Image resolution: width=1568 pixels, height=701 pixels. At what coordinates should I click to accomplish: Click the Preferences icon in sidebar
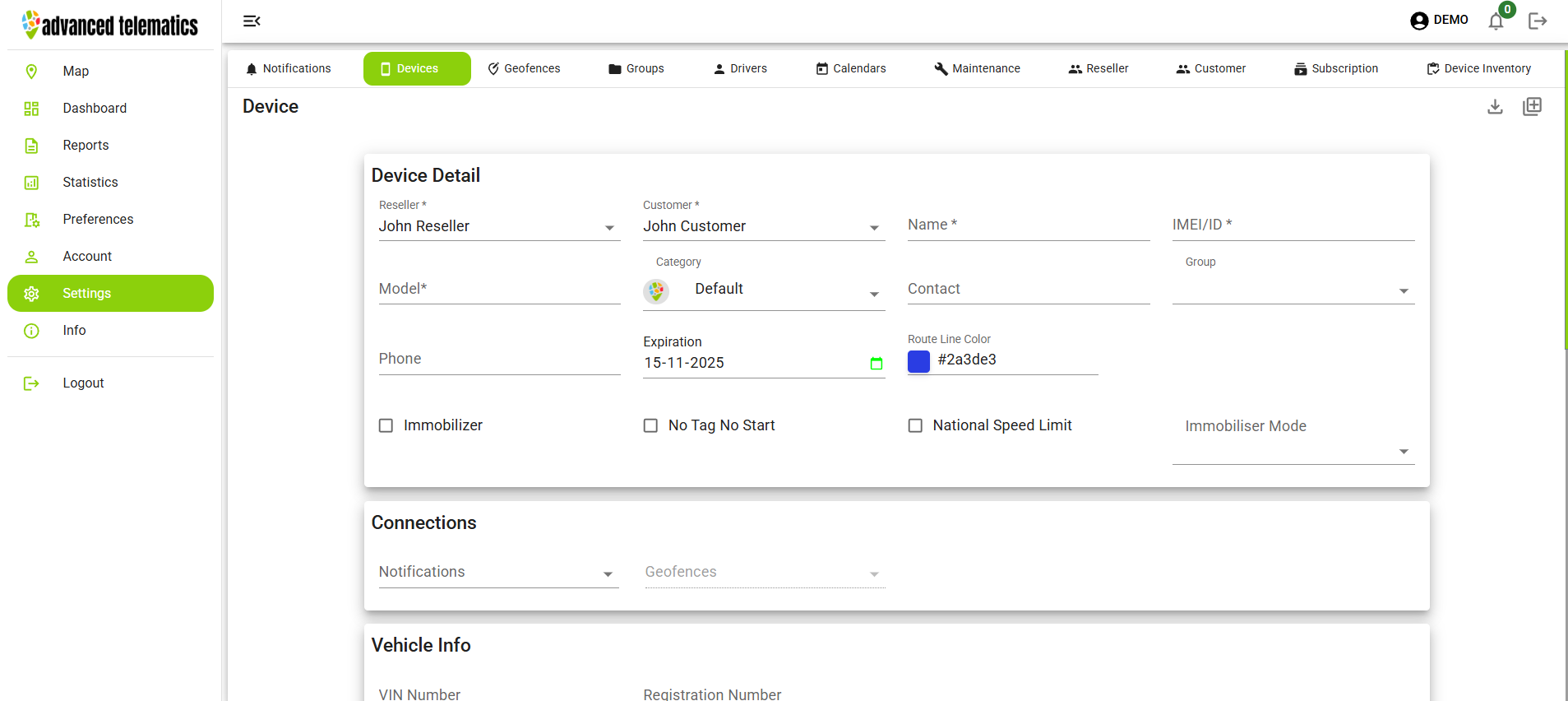(31, 220)
